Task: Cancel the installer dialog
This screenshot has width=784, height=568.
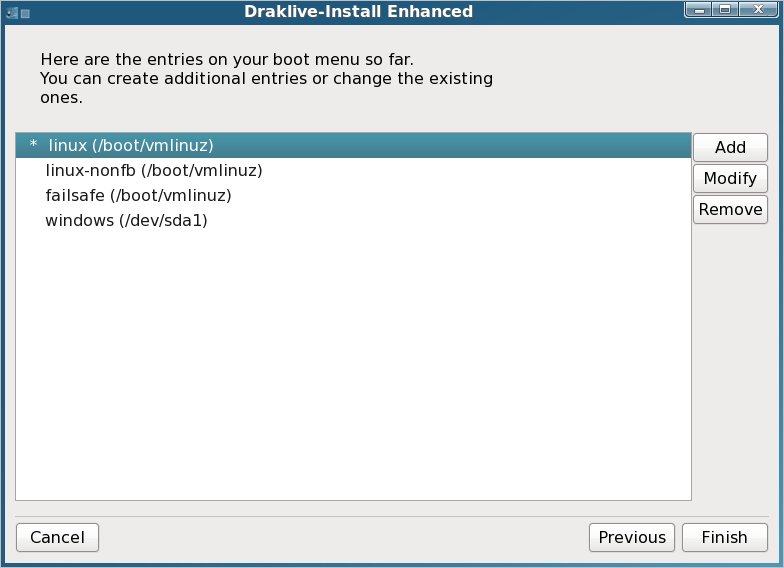Action: (x=57, y=537)
